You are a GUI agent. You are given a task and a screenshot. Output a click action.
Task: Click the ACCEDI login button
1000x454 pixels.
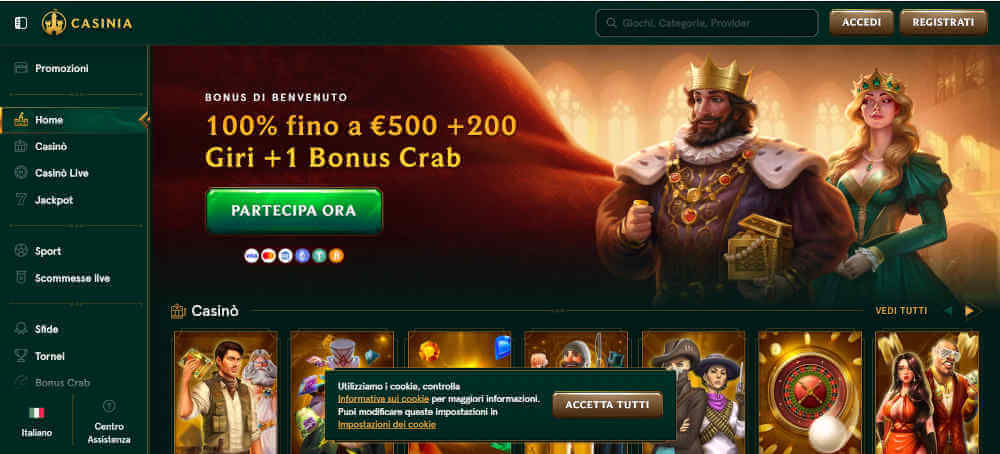(x=861, y=22)
